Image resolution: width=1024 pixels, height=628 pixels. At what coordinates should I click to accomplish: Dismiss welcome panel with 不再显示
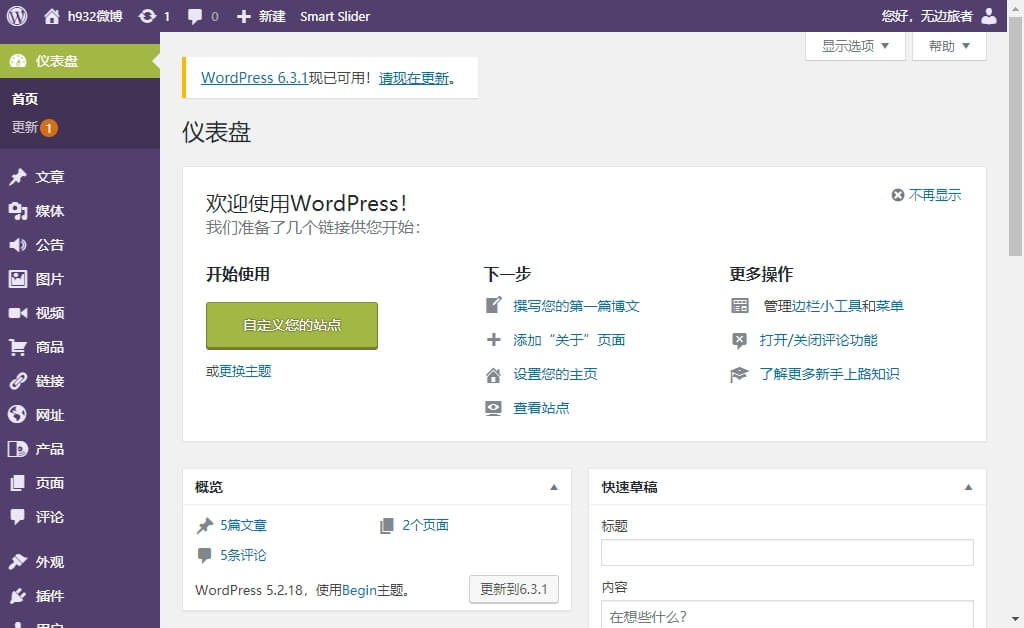(x=927, y=195)
